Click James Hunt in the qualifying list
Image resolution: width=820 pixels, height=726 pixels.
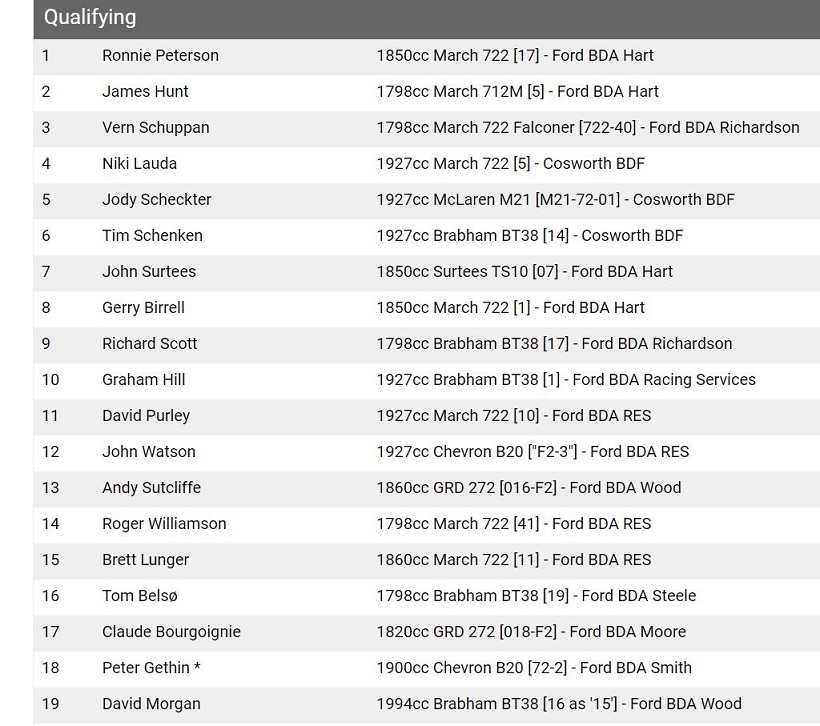[x=145, y=92]
